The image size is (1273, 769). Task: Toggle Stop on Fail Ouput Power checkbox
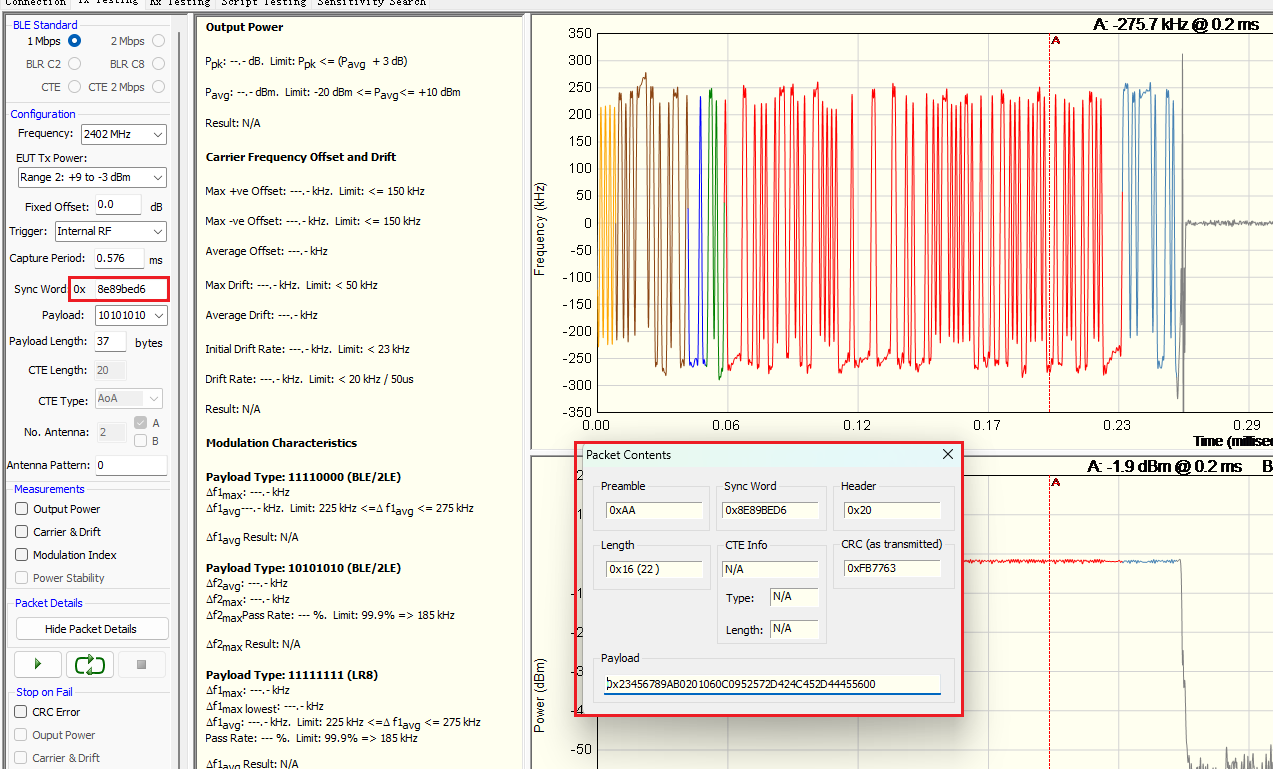pos(22,735)
